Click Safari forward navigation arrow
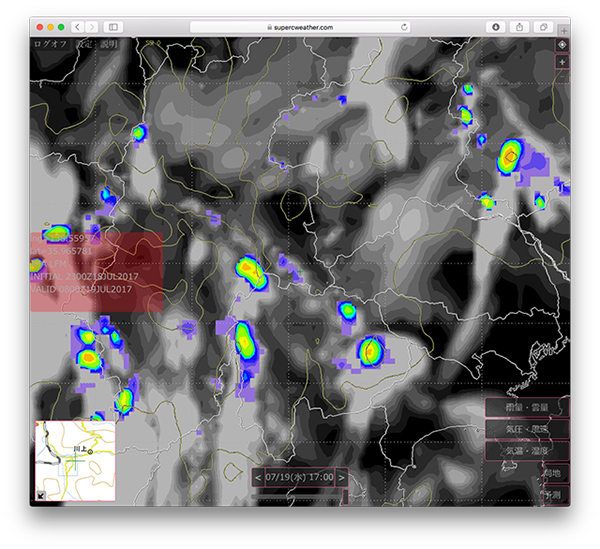This screenshot has width=600, height=549. 92,26
